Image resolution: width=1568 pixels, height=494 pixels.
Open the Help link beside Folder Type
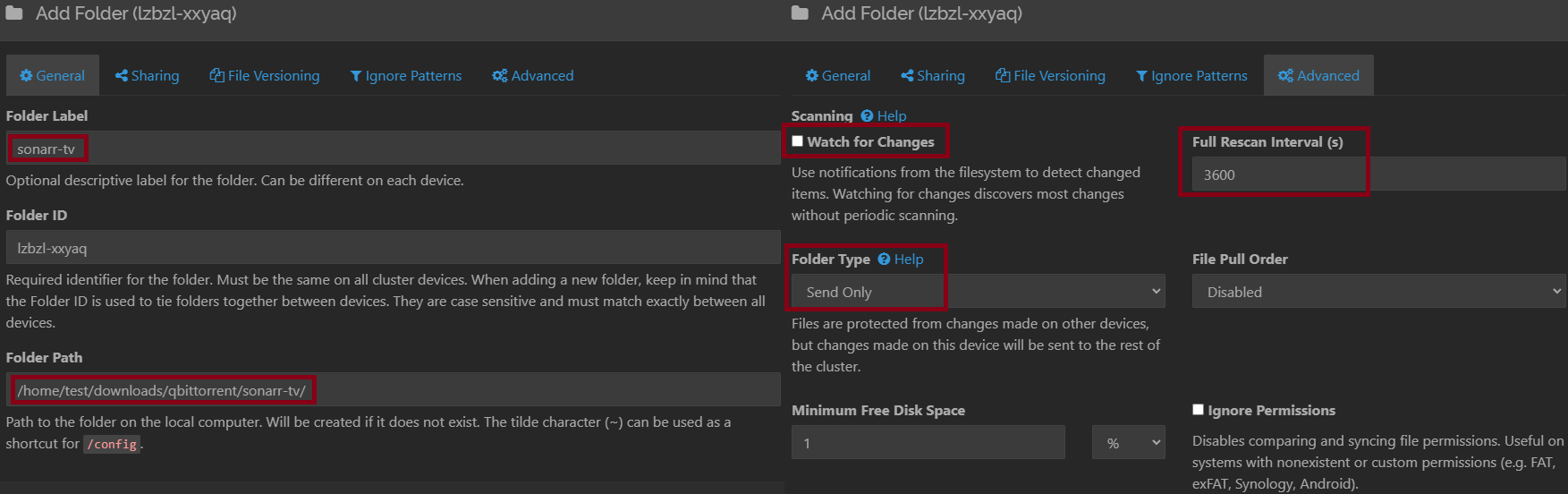[x=909, y=260]
